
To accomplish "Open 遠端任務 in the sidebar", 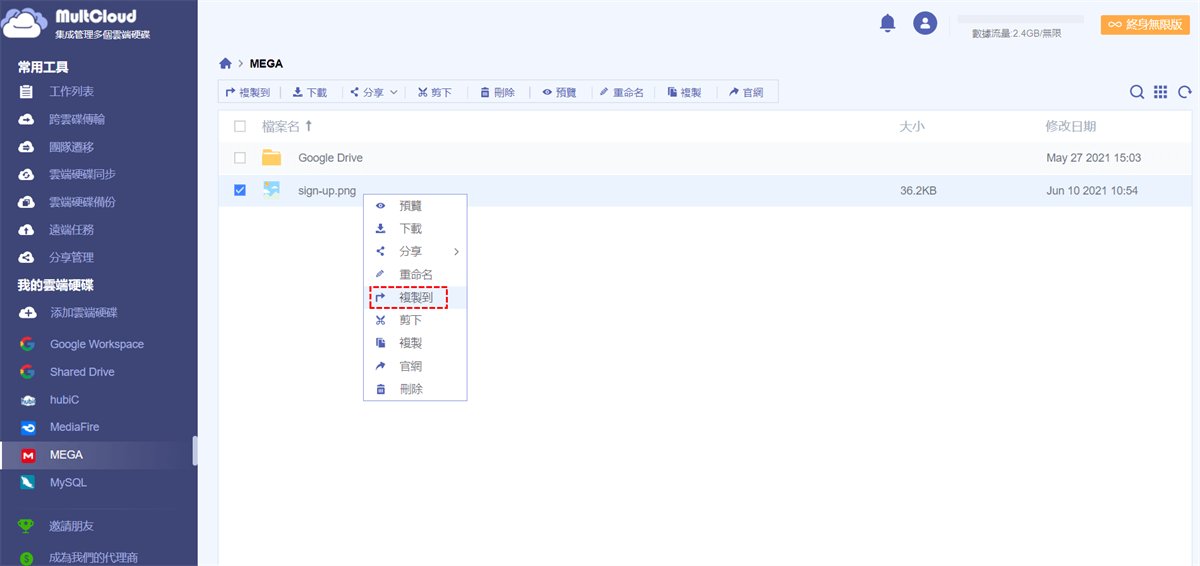I will [71, 230].
